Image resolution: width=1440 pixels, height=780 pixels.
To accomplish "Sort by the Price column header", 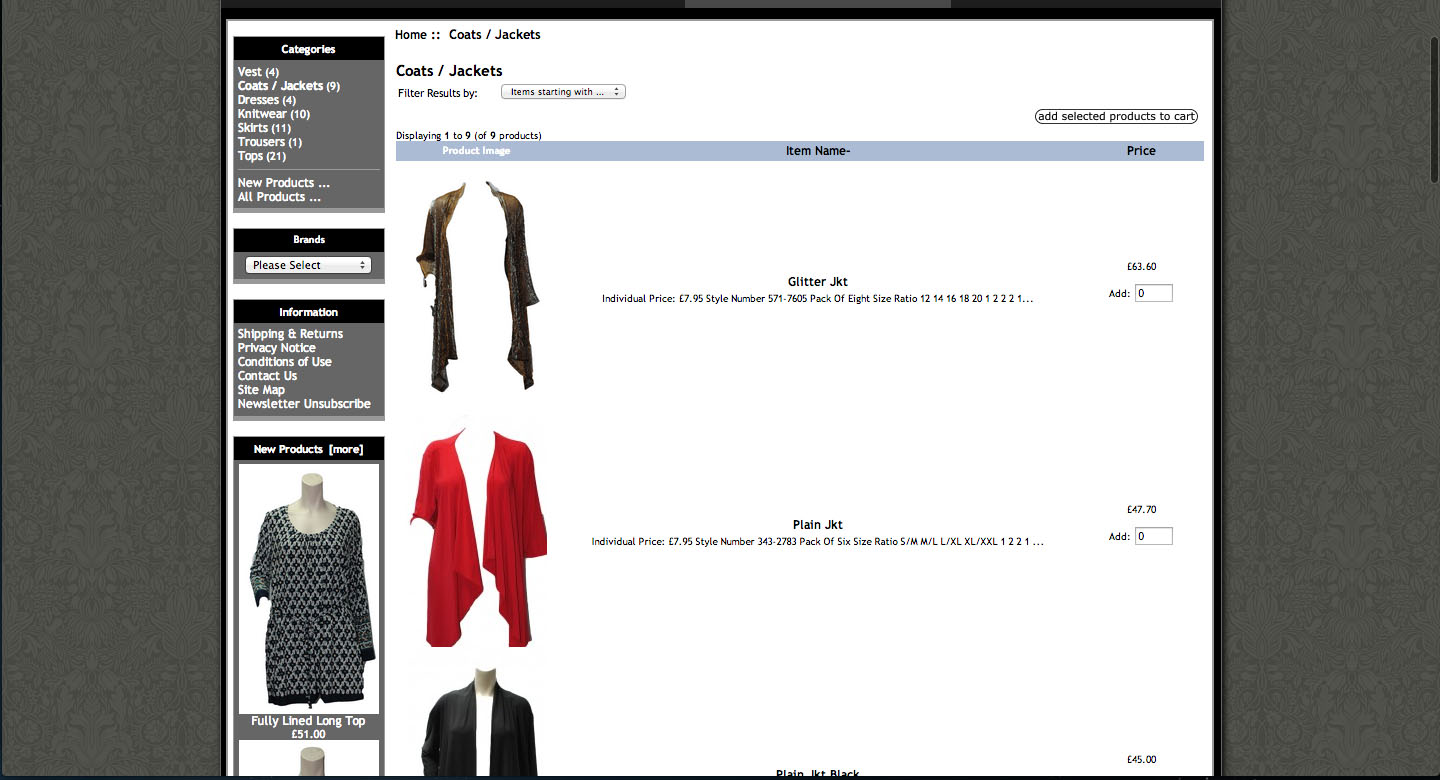I will (x=1141, y=151).
